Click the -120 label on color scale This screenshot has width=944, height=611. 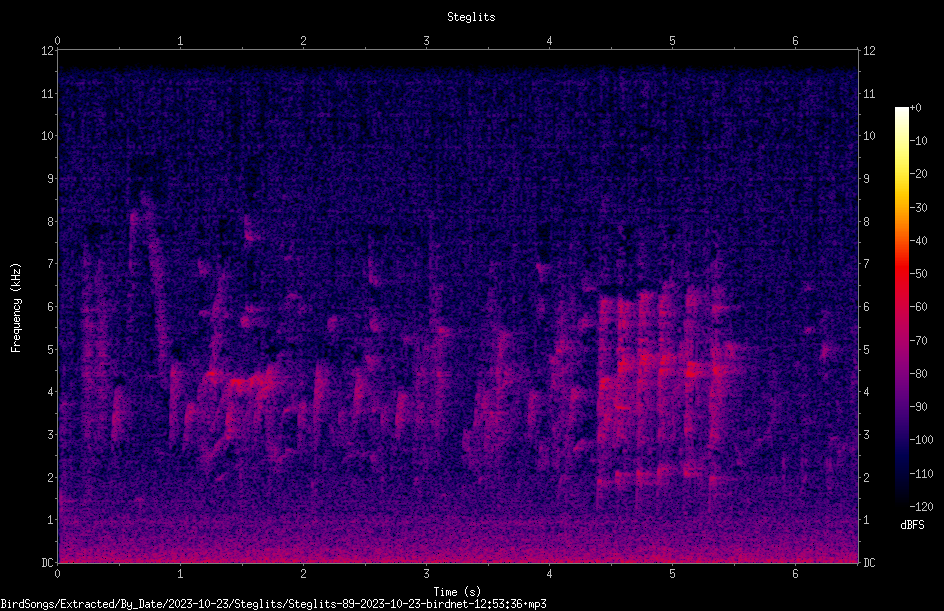click(921, 506)
